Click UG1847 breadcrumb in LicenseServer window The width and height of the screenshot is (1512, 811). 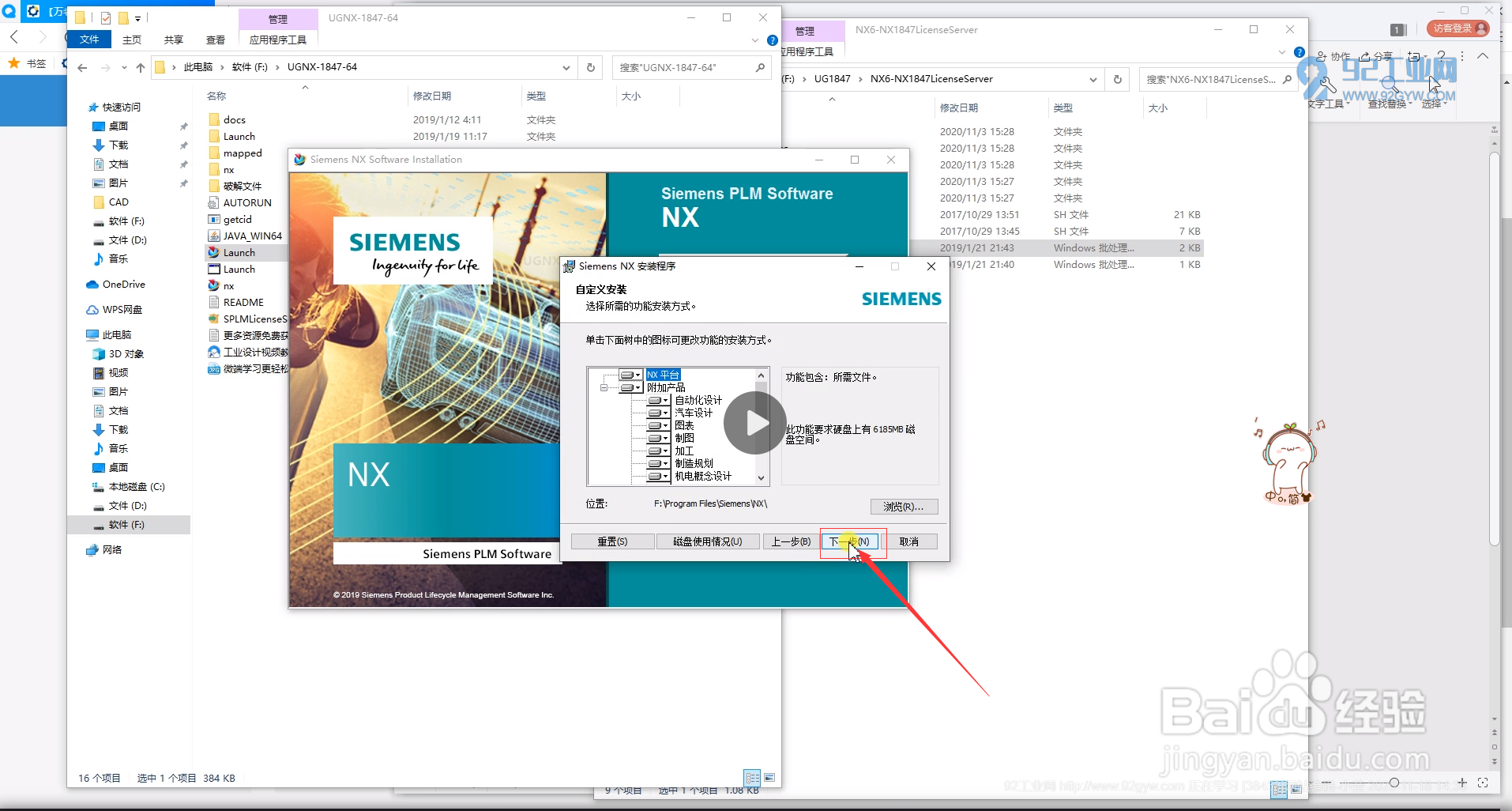tap(833, 79)
